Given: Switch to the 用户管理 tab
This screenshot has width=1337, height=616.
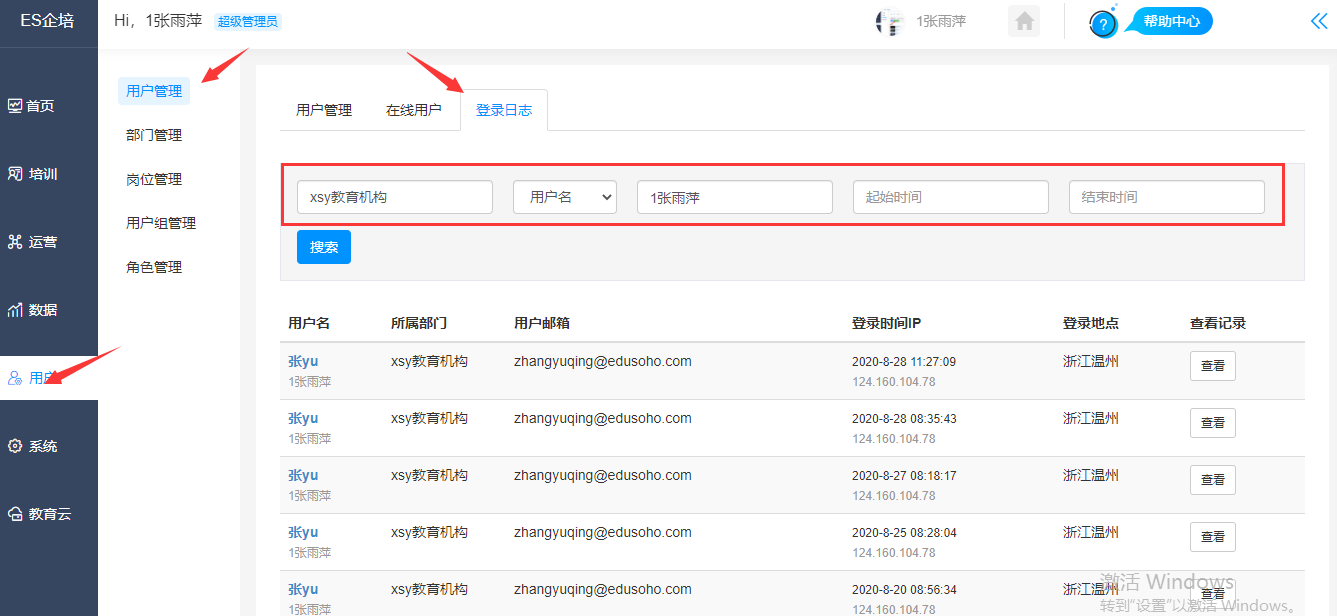Looking at the screenshot, I should pos(324,110).
